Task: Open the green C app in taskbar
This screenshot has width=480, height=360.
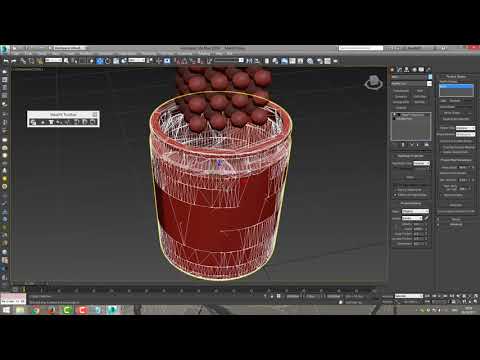Action: pyautogui.click(x=67, y=310)
